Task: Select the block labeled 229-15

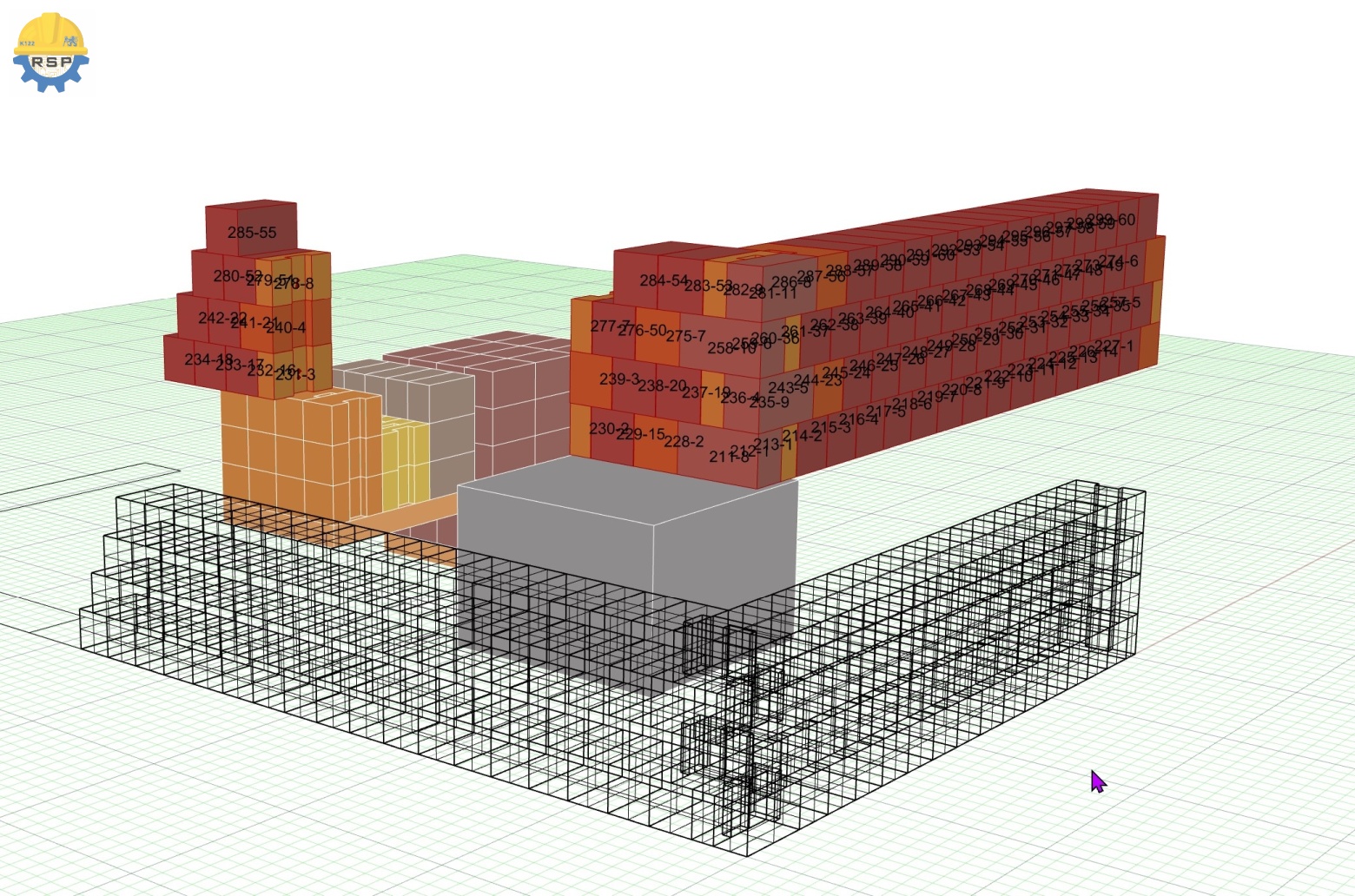Action: (x=640, y=434)
